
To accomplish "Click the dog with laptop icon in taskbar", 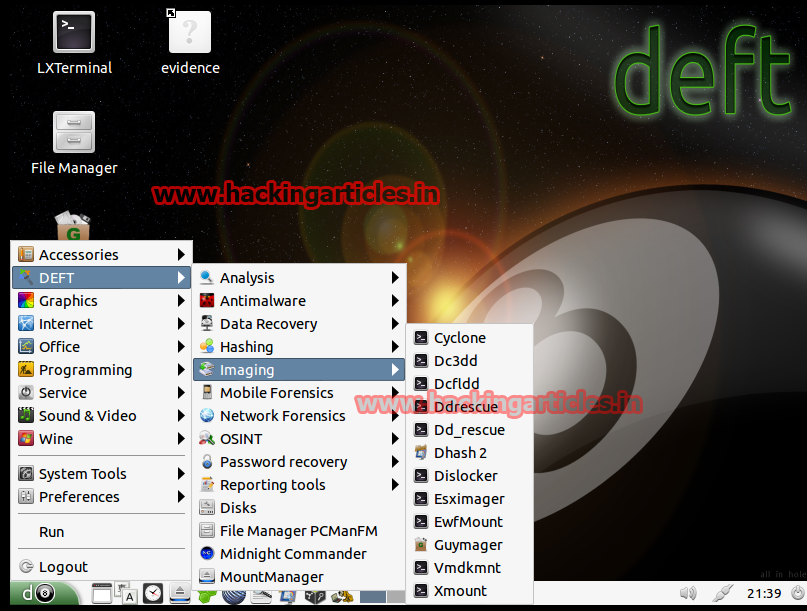I will [342, 597].
